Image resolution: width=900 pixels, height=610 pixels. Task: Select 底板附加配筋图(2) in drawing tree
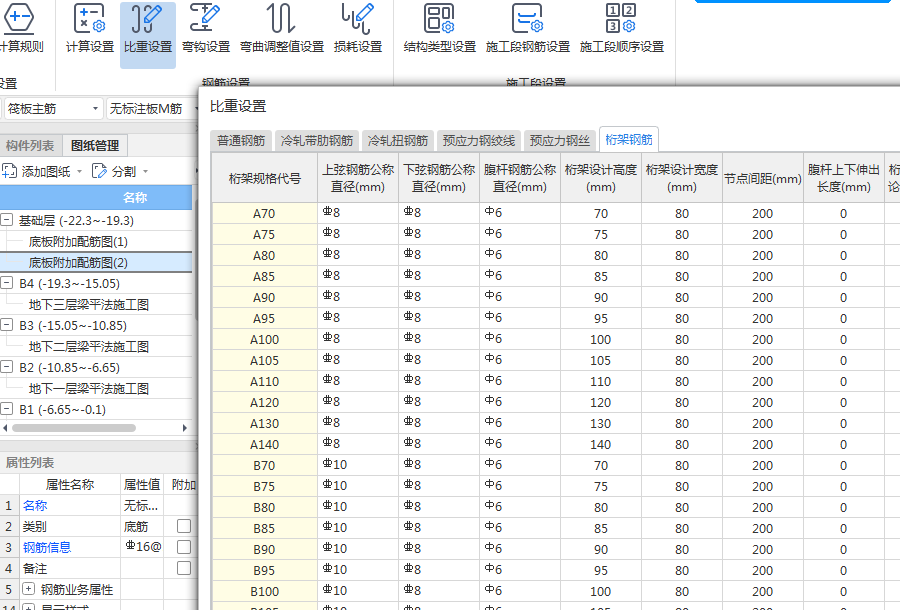click(x=78, y=263)
